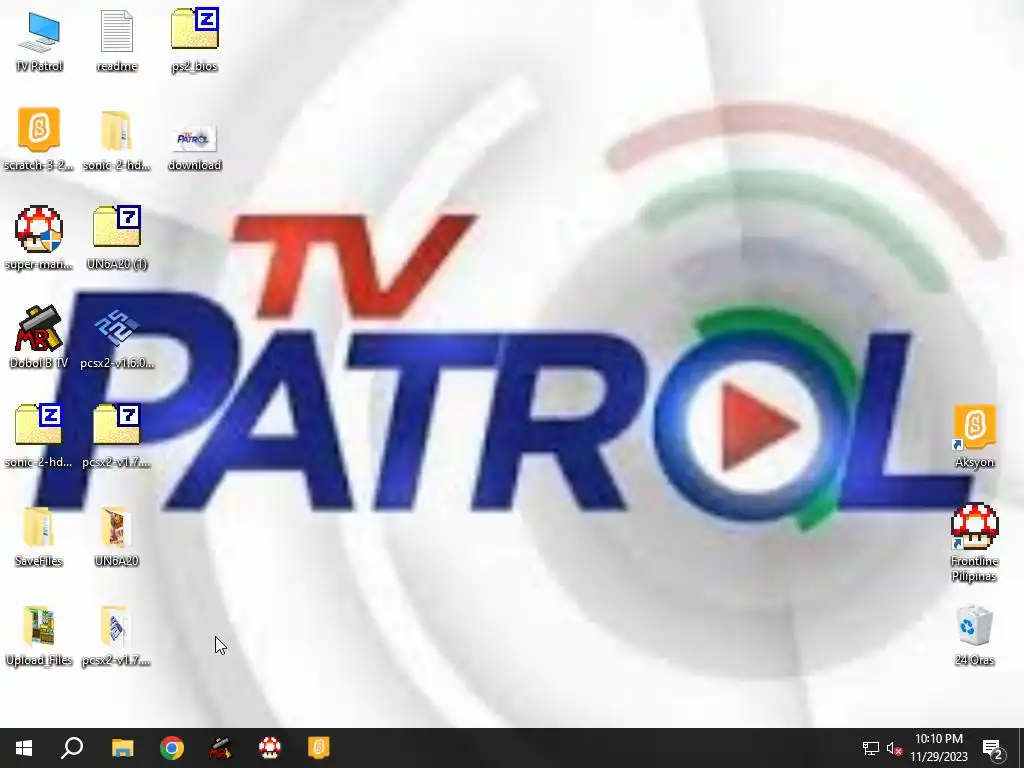The image size is (1024, 768).
Task: Select the ps2_bios zip folder icon
Action: (194, 39)
